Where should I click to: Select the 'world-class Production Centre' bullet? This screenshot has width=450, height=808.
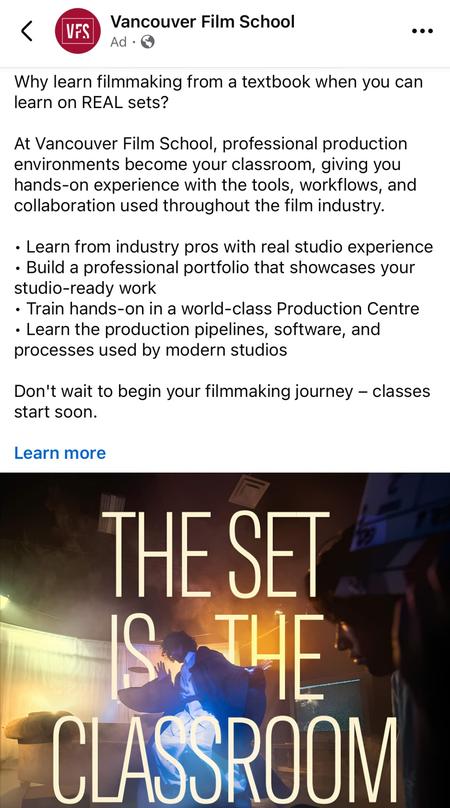[x=216, y=309]
